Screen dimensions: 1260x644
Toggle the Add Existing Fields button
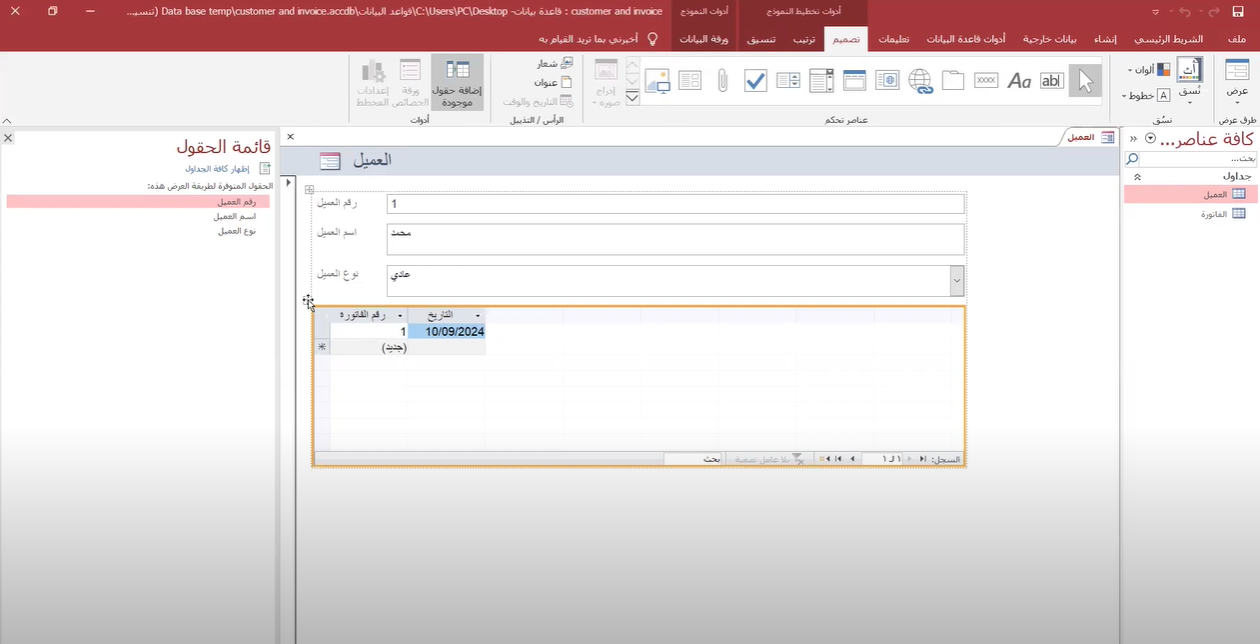[x=457, y=82]
